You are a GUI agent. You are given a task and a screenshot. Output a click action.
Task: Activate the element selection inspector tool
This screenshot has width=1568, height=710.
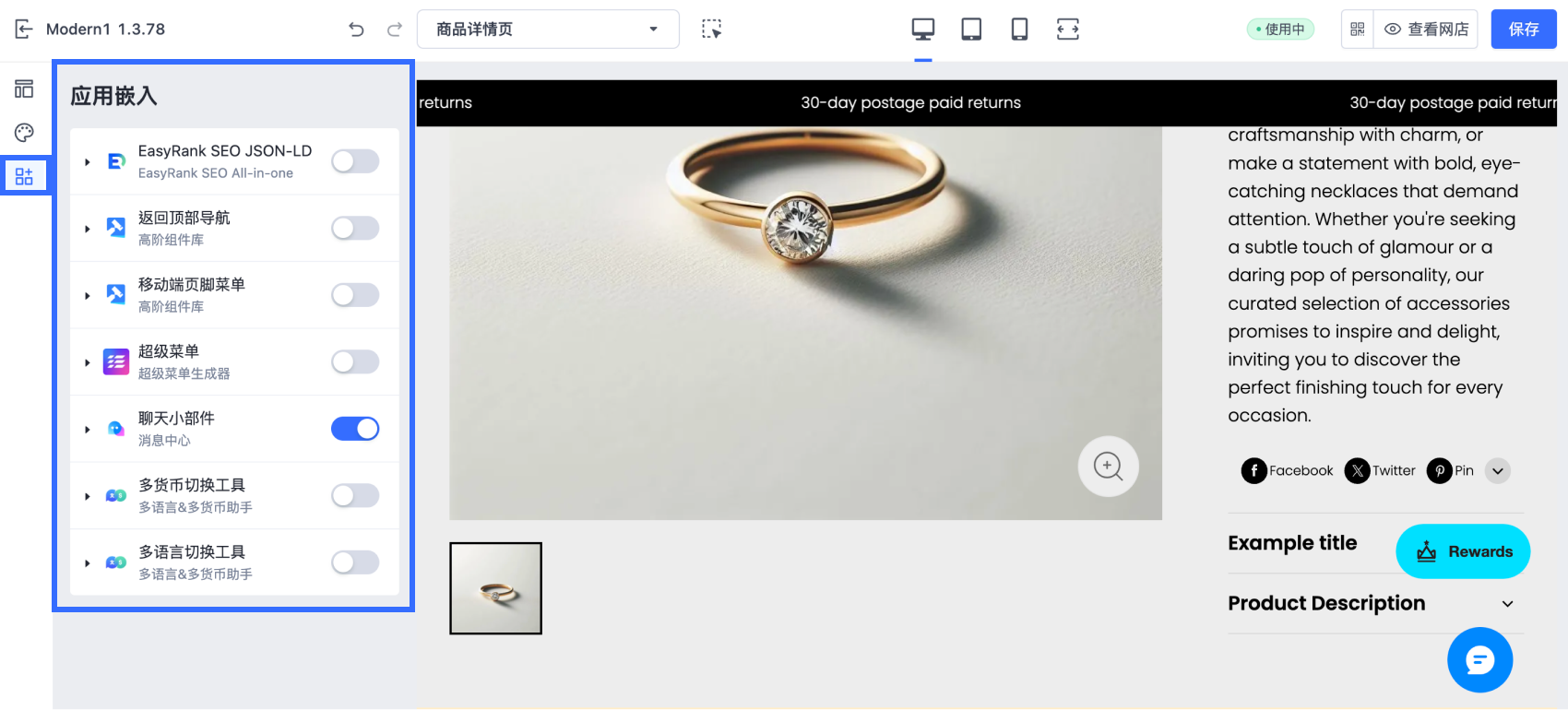click(x=711, y=29)
